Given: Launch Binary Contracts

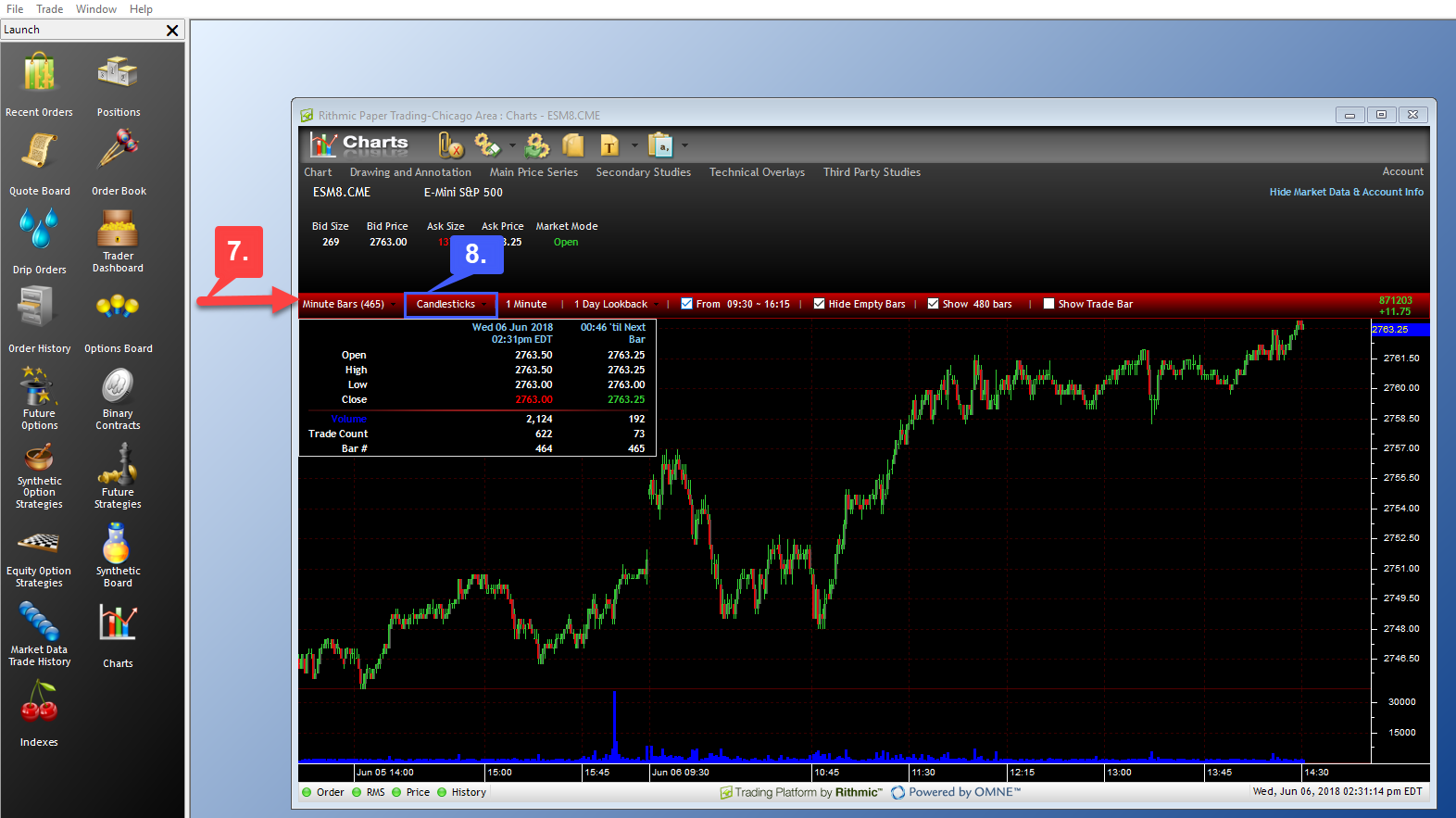Looking at the screenshot, I should tap(118, 398).
